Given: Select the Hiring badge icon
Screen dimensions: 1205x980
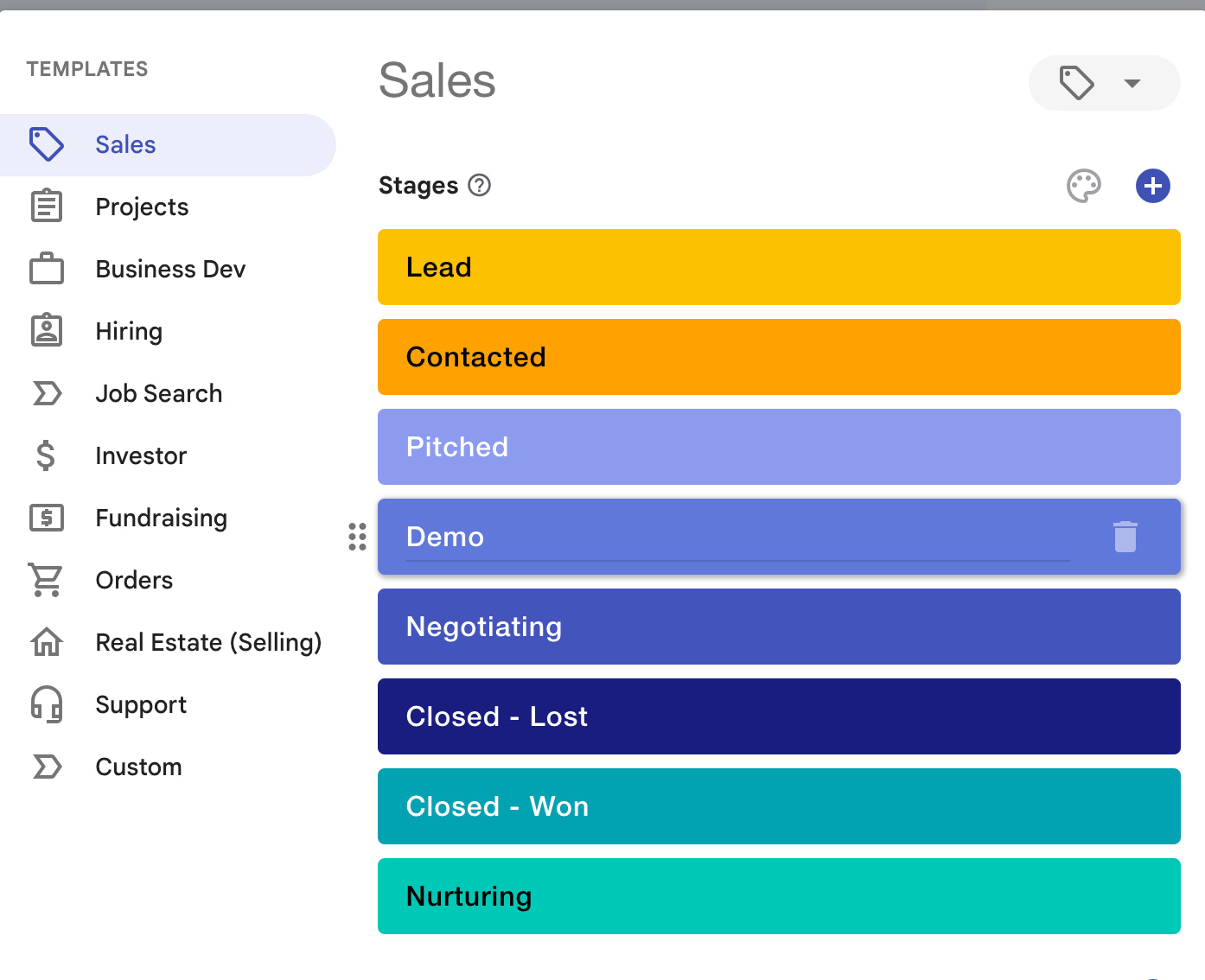Looking at the screenshot, I should pyautogui.click(x=46, y=330).
